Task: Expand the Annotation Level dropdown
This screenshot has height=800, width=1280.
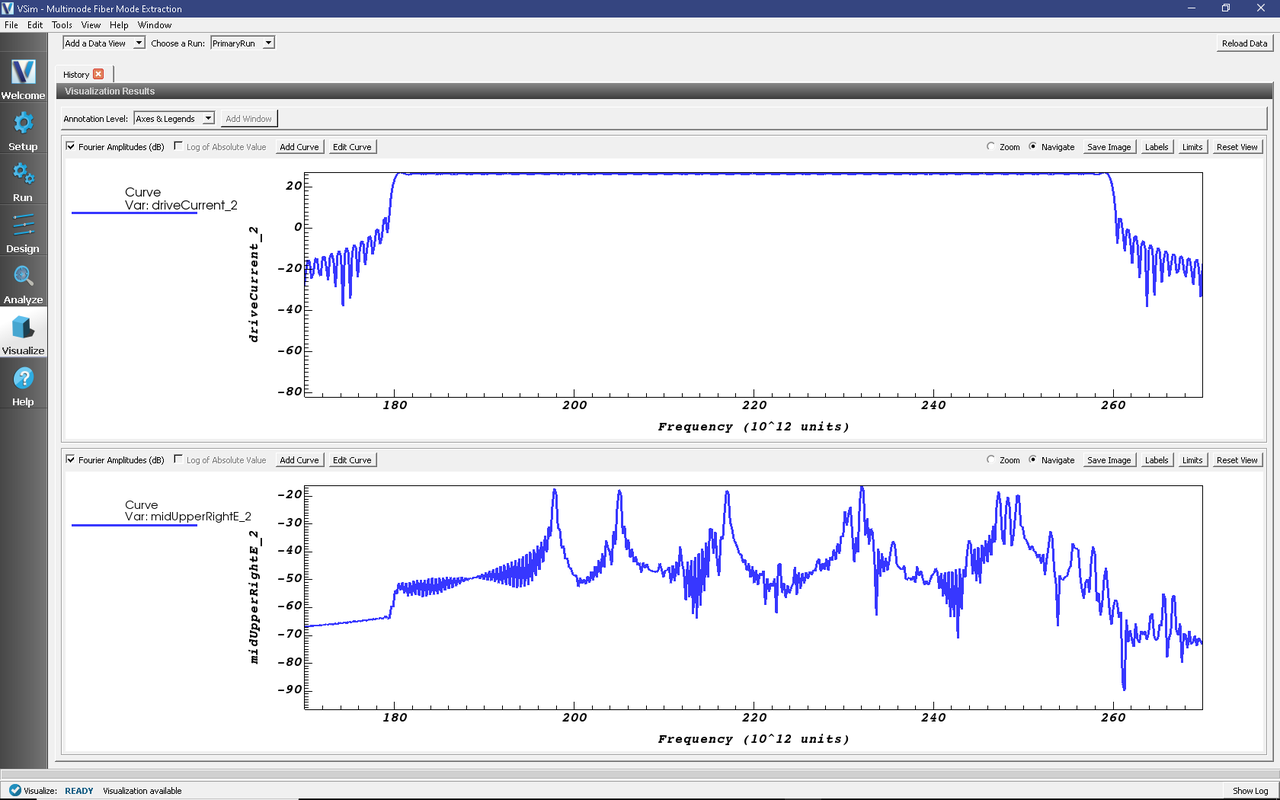Action: (x=174, y=118)
